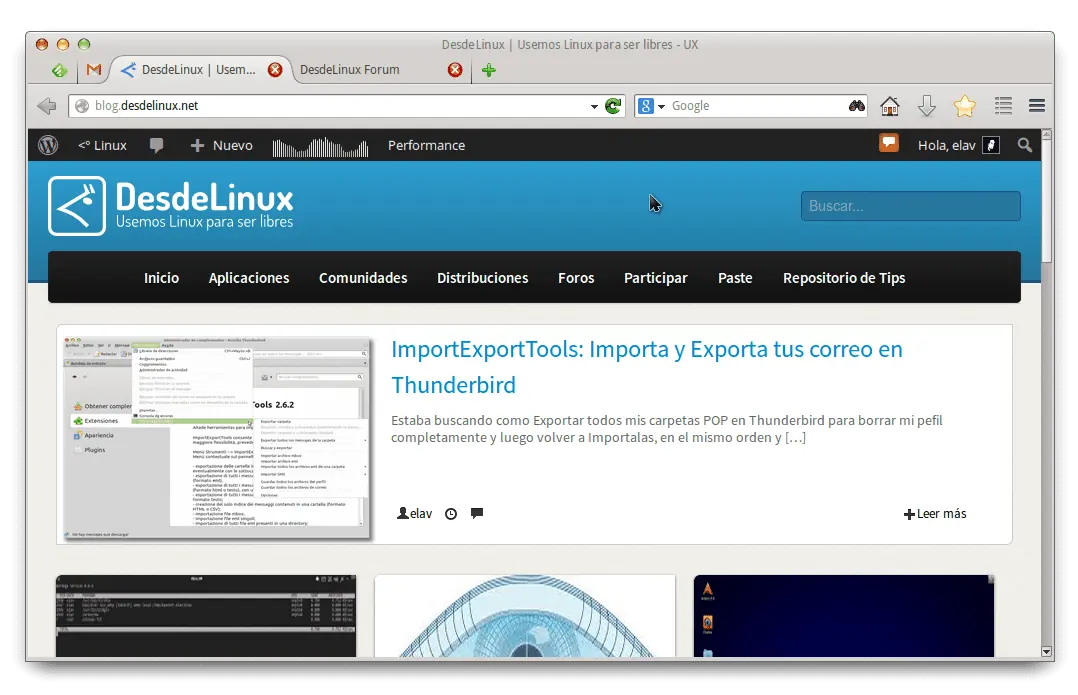Bookmark this page with the star
This screenshot has height=695, width=1078.
click(965, 106)
